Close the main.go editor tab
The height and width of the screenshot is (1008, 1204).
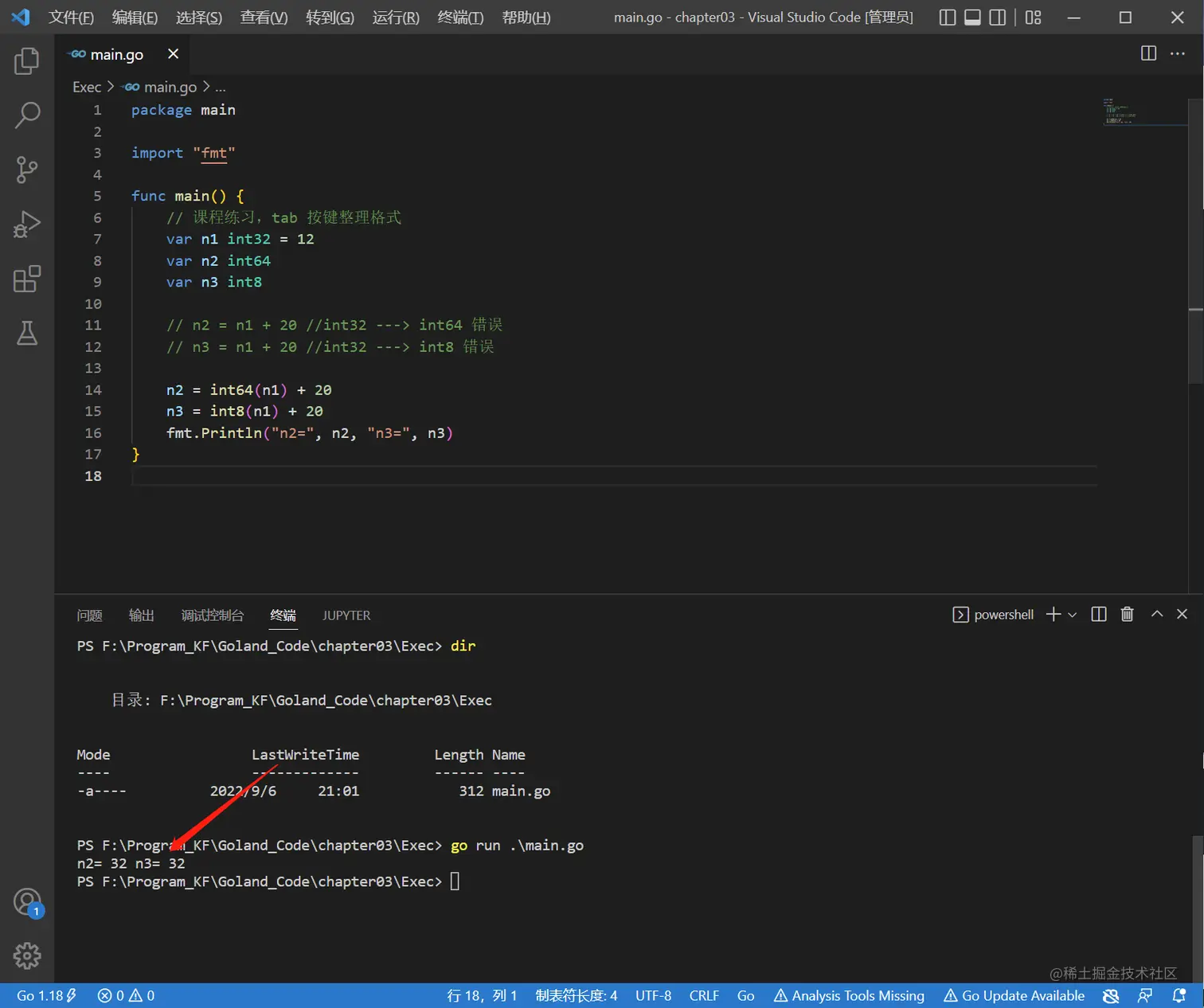[x=173, y=53]
